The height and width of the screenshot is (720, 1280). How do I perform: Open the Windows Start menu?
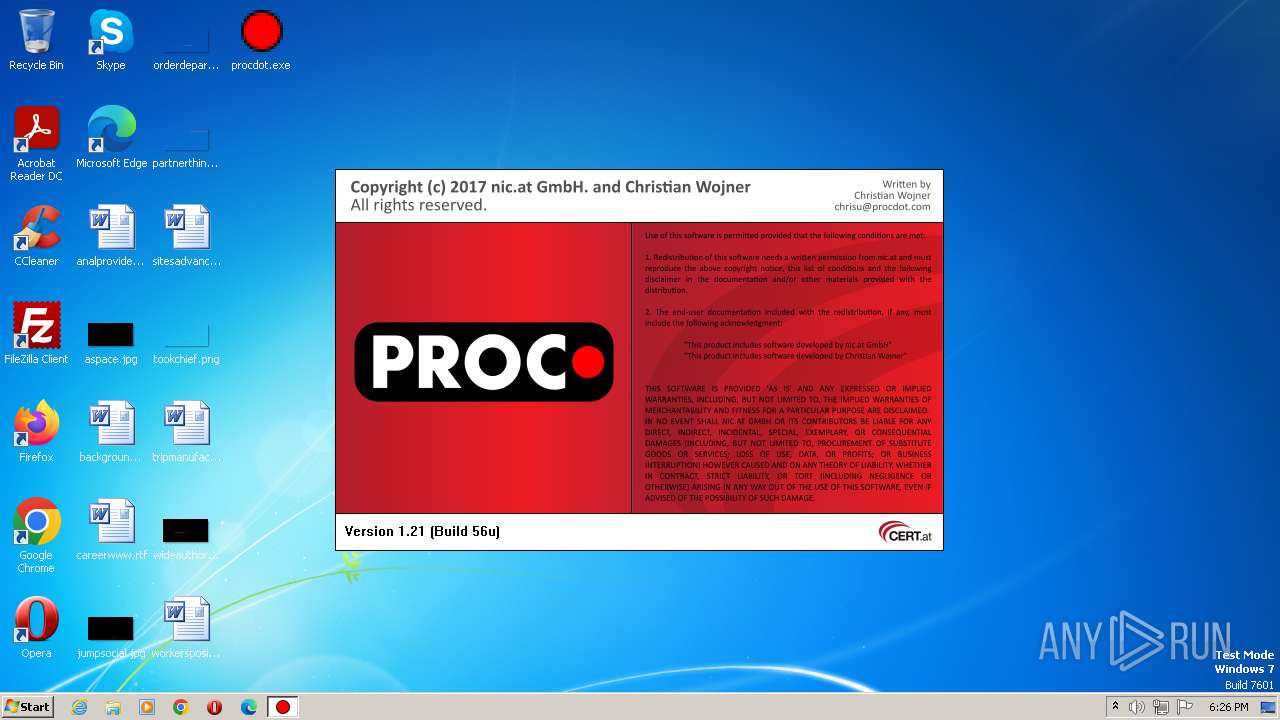tap(28, 707)
